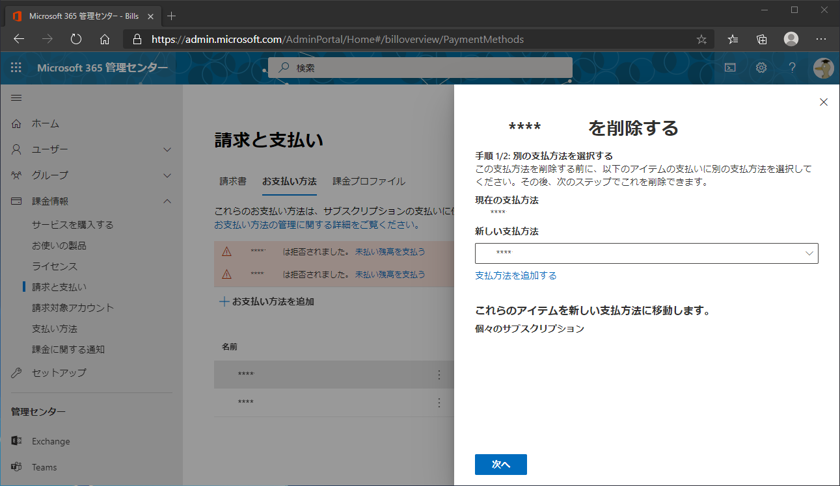Screen dimensions: 840x486
Task: Click the browser forward arrow
Action: pos(47,39)
